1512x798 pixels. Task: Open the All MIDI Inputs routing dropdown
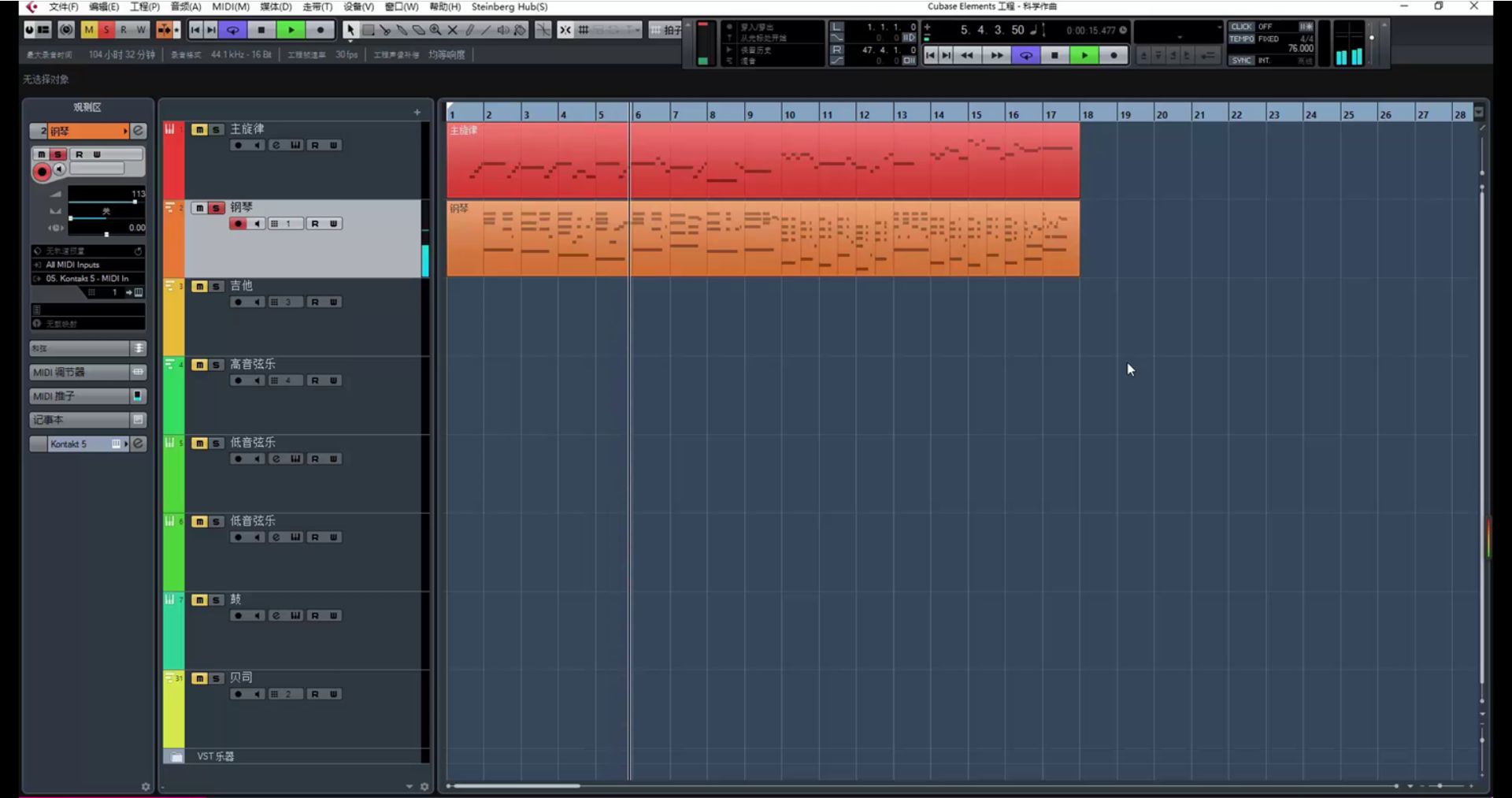(88, 265)
